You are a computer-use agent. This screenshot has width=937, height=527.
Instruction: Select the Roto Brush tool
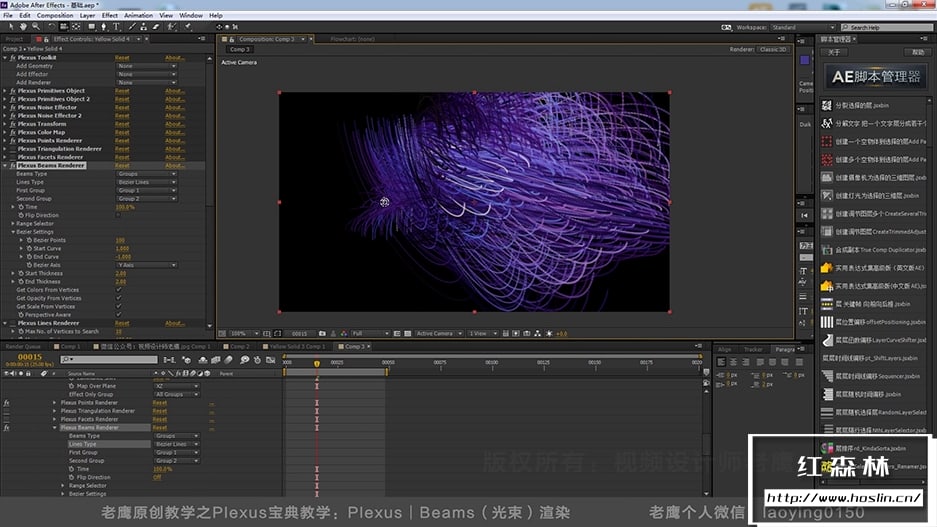pyautogui.click(x=172, y=27)
